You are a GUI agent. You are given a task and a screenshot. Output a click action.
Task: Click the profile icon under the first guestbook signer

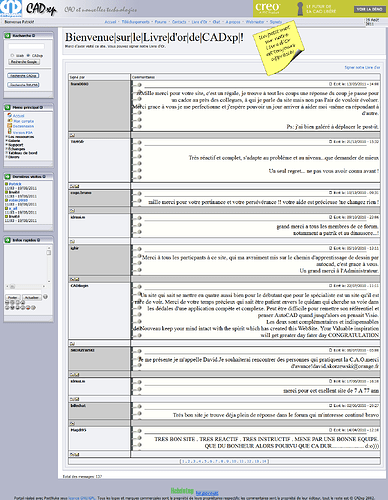[72, 135]
